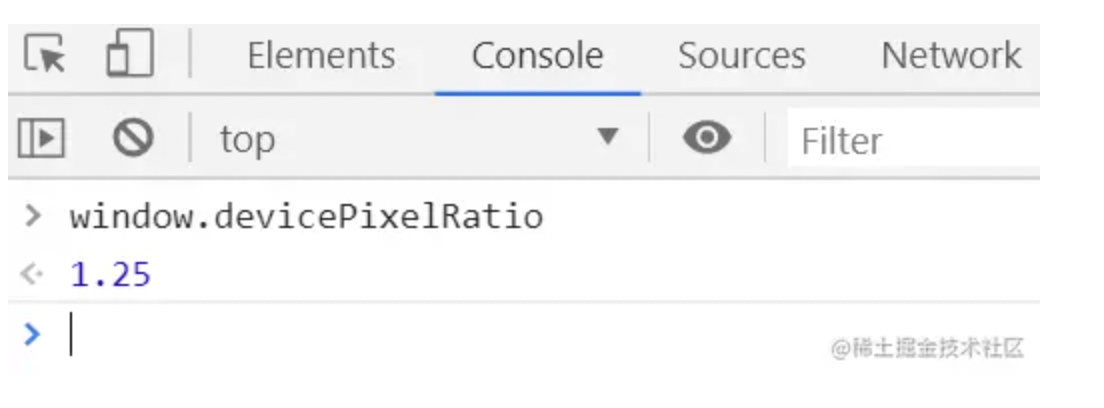Switch to the Elements tab
Image resolution: width=1104 pixels, height=408 pixels.
click(321, 55)
